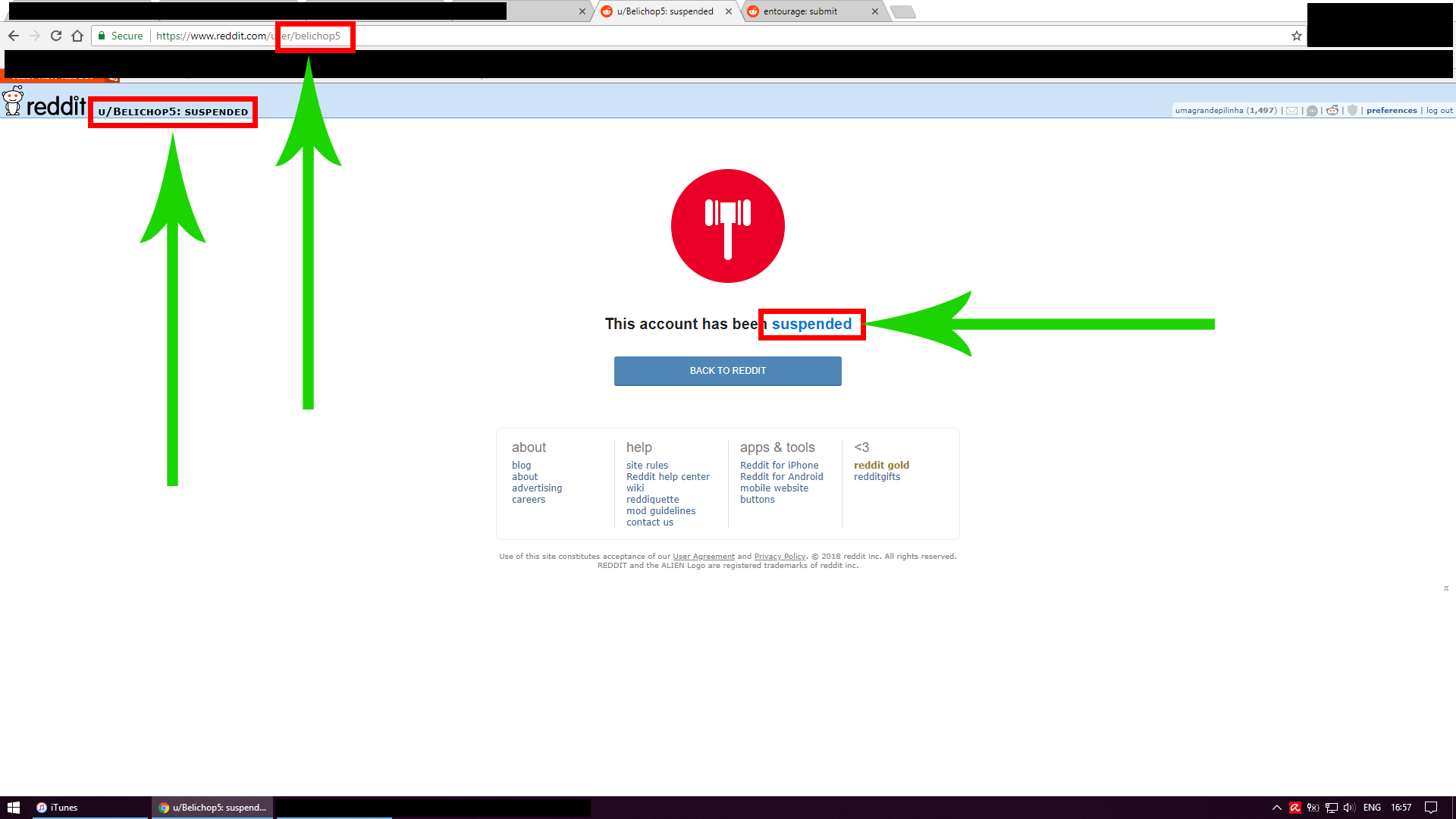Open the Reddit chat bubble icon
Screen dimensions: 1456x819
point(1312,111)
